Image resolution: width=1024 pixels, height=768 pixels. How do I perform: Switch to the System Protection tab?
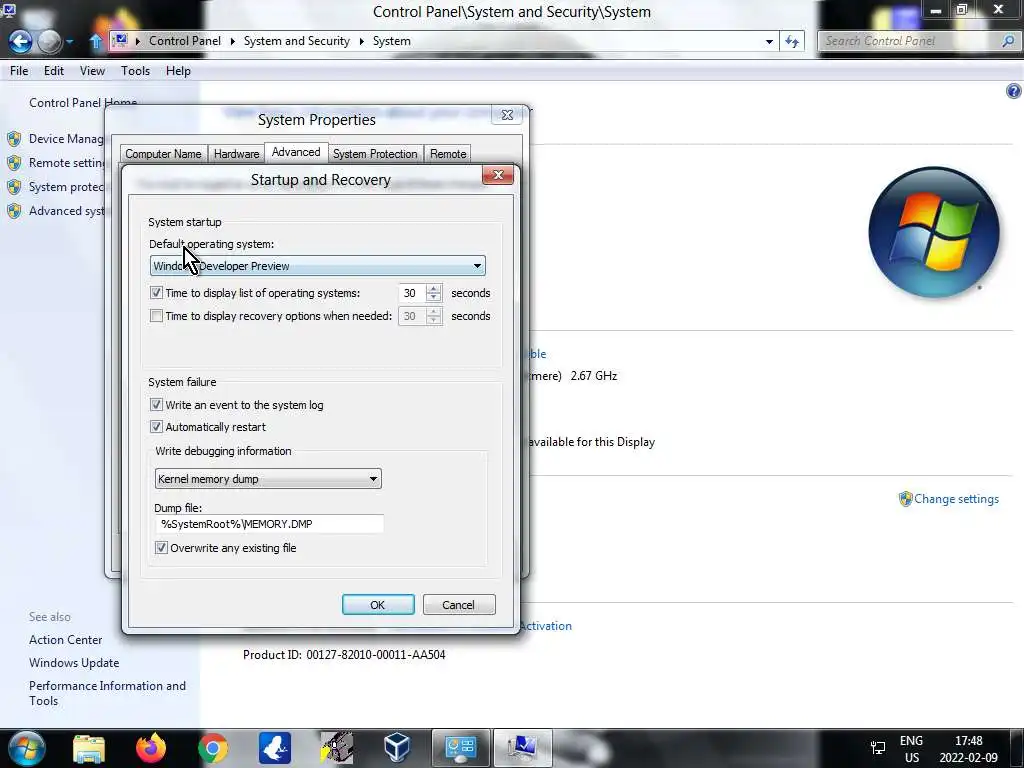[375, 153]
